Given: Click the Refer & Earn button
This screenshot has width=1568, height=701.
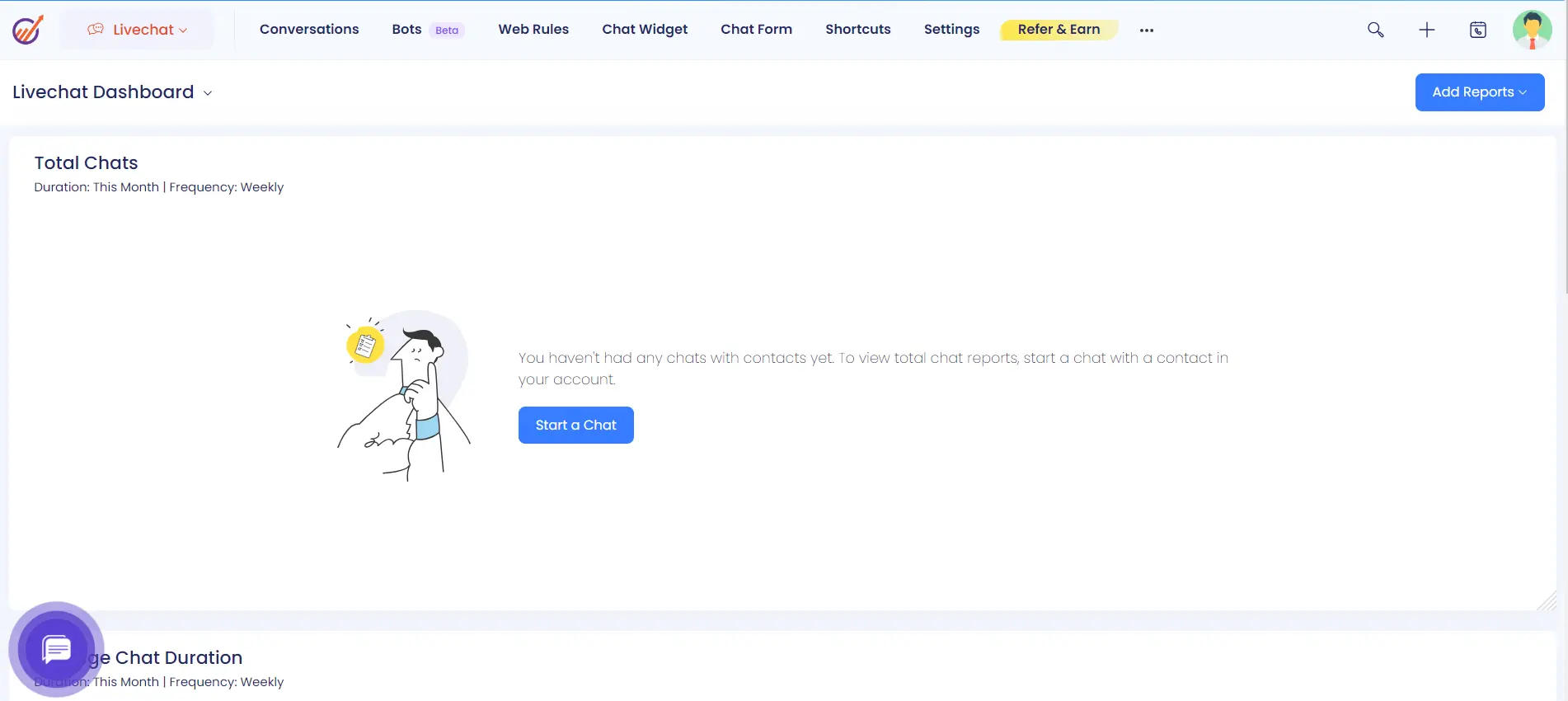Looking at the screenshot, I should tap(1059, 30).
